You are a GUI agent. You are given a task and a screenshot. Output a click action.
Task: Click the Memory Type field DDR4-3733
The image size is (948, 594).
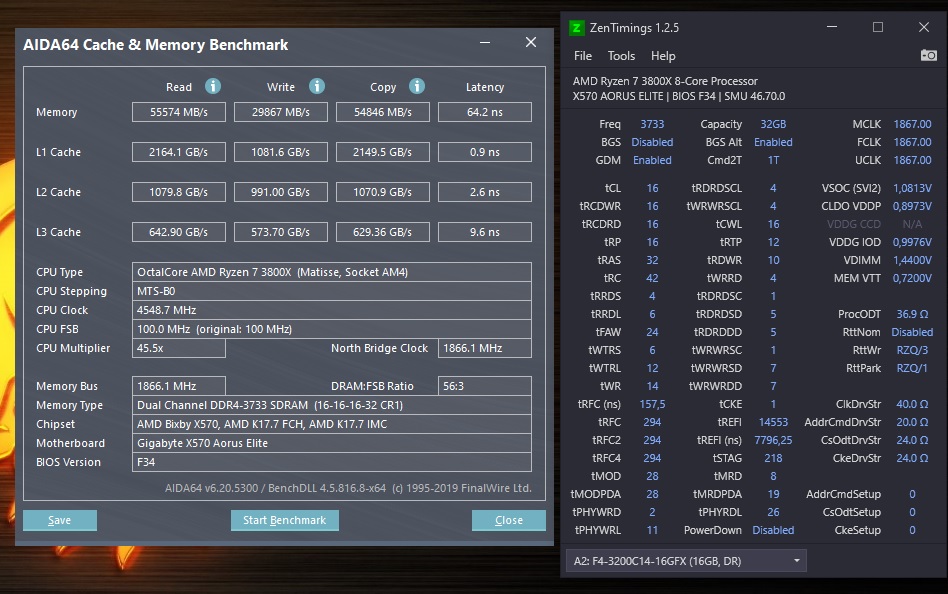332,405
